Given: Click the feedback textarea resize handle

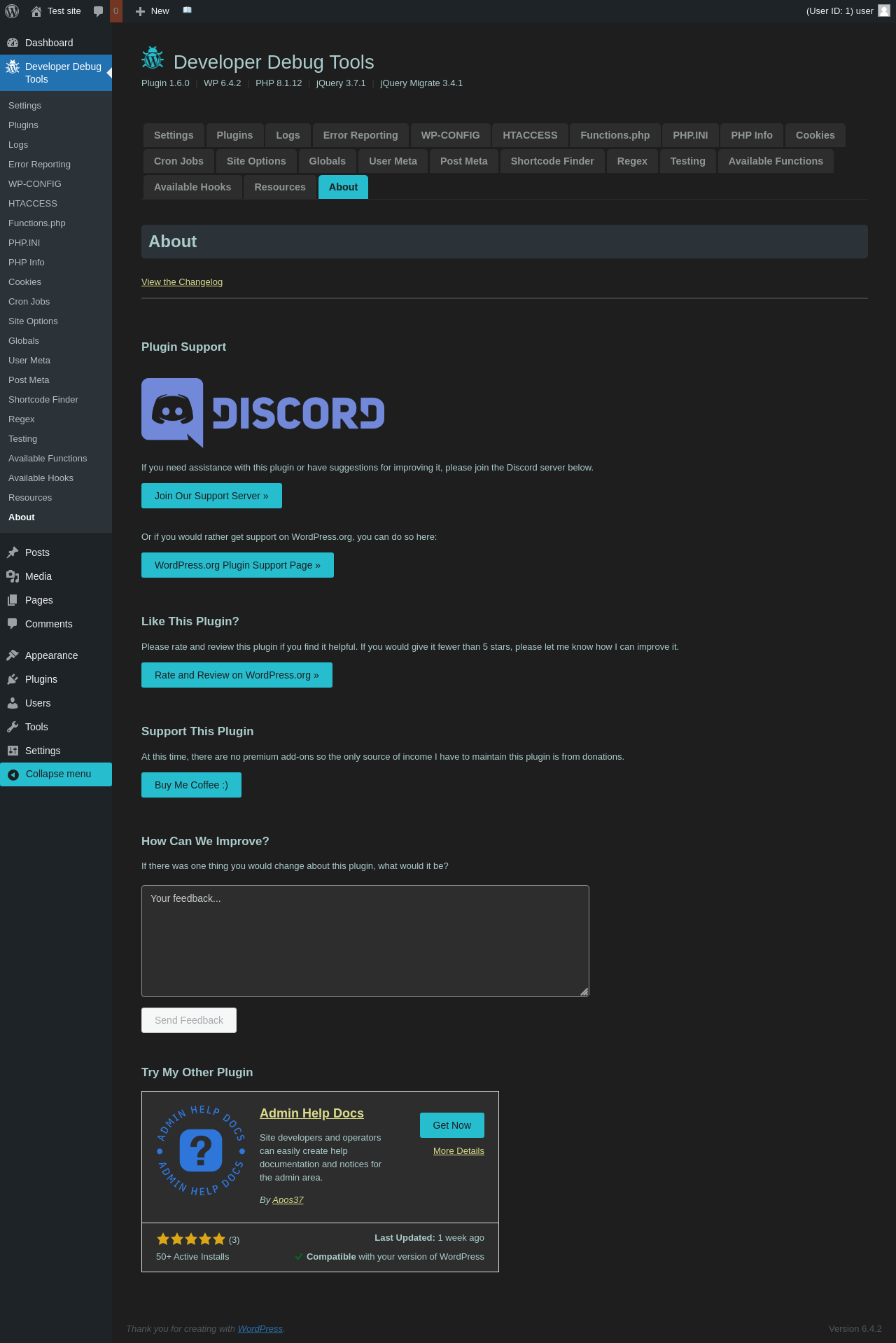Looking at the screenshot, I should (584, 991).
